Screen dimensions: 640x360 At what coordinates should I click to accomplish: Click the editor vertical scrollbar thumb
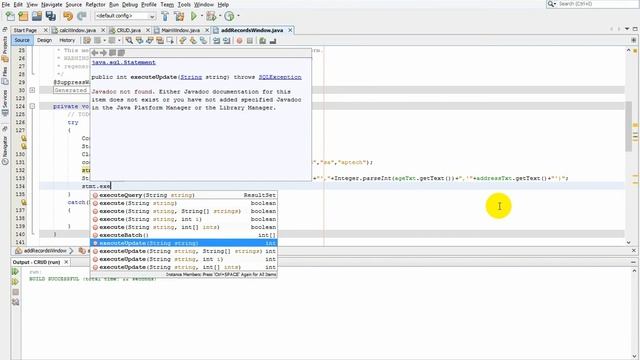(629, 127)
